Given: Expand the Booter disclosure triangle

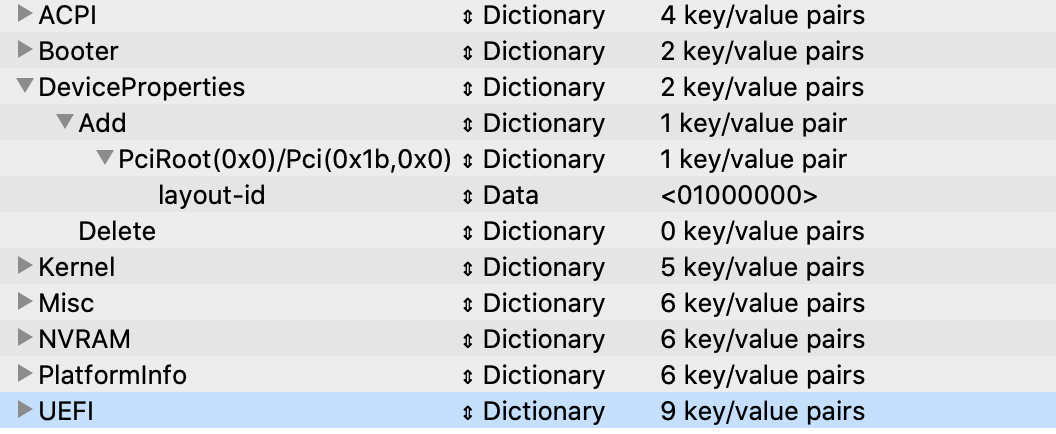Looking at the screenshot, I should [x=25, y=50].
